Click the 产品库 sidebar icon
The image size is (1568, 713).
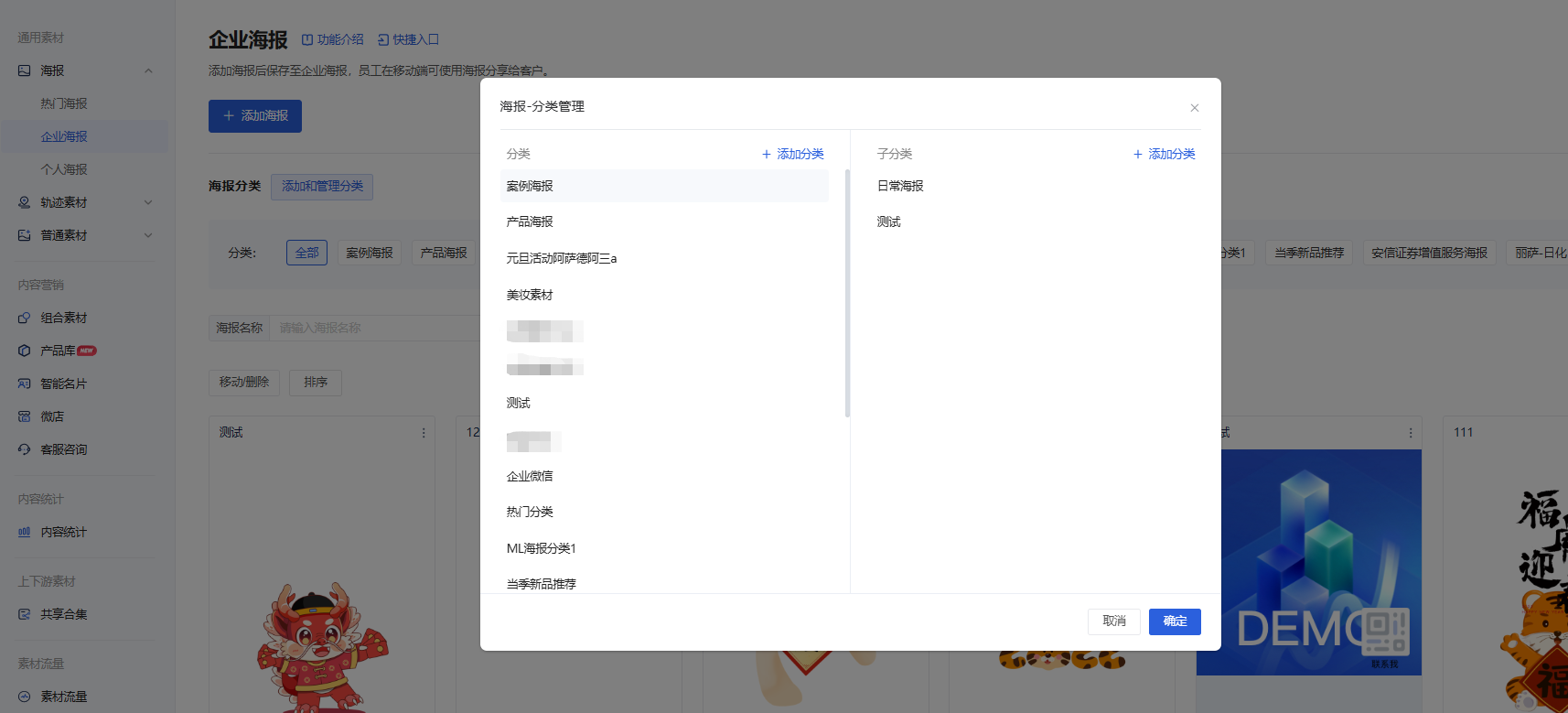point(25,351)
